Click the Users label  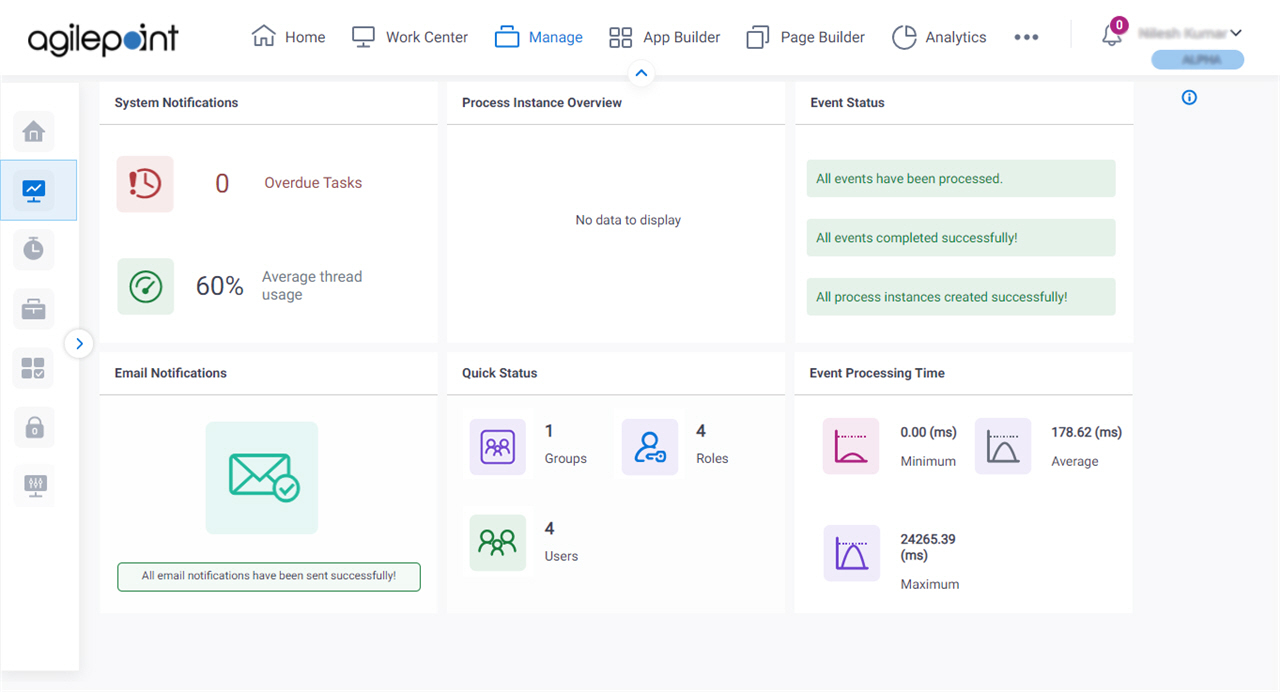(x=561, y=556)
